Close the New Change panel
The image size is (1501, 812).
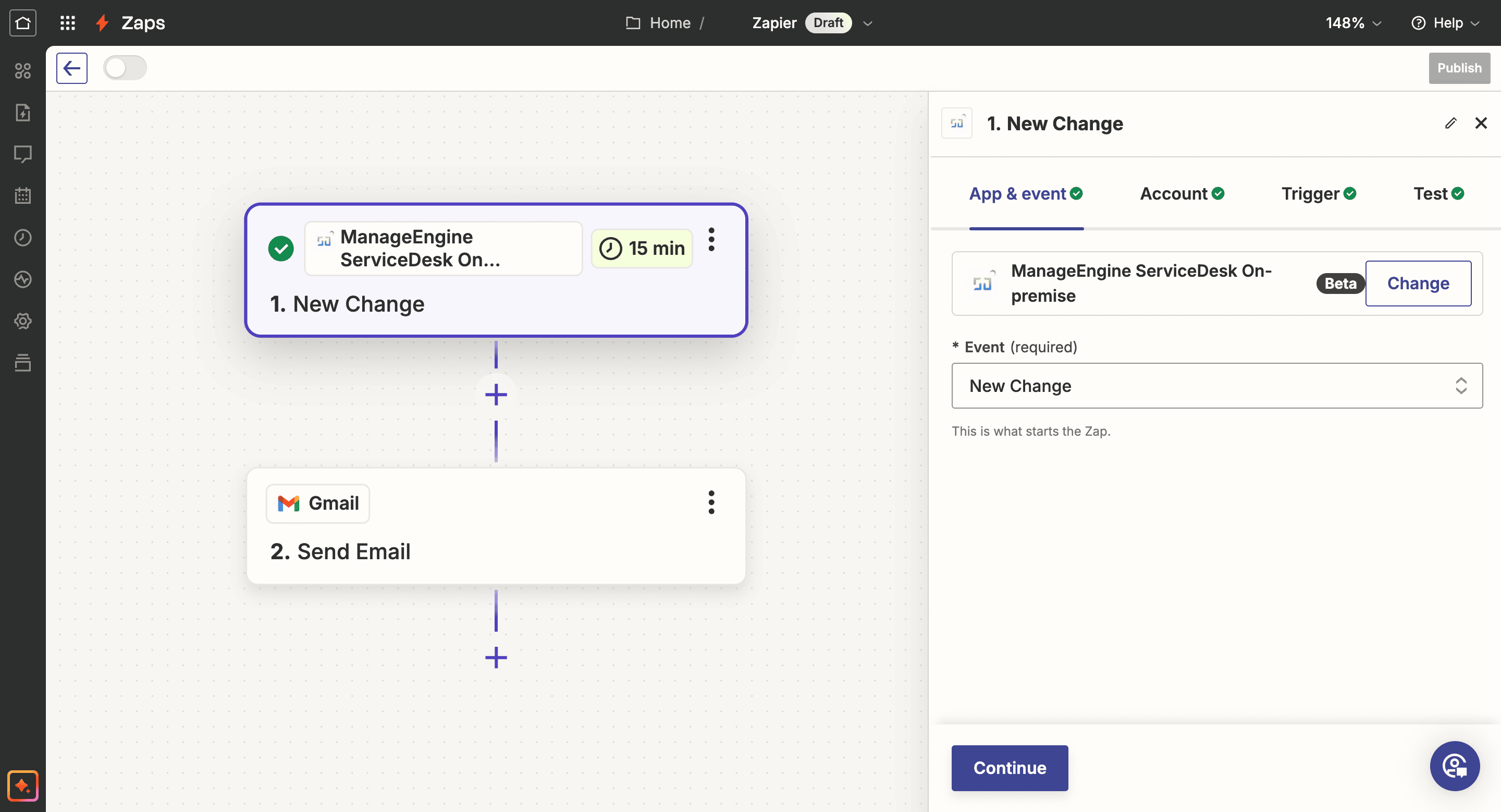(x=1481, y=123)
